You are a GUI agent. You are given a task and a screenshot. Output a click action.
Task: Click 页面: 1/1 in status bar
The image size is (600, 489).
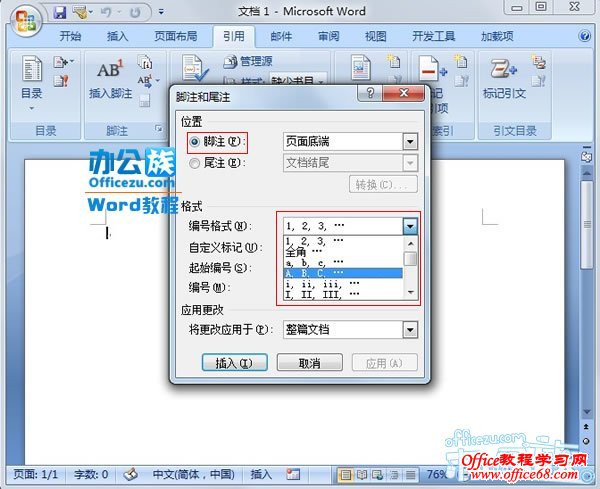[35, 474]
